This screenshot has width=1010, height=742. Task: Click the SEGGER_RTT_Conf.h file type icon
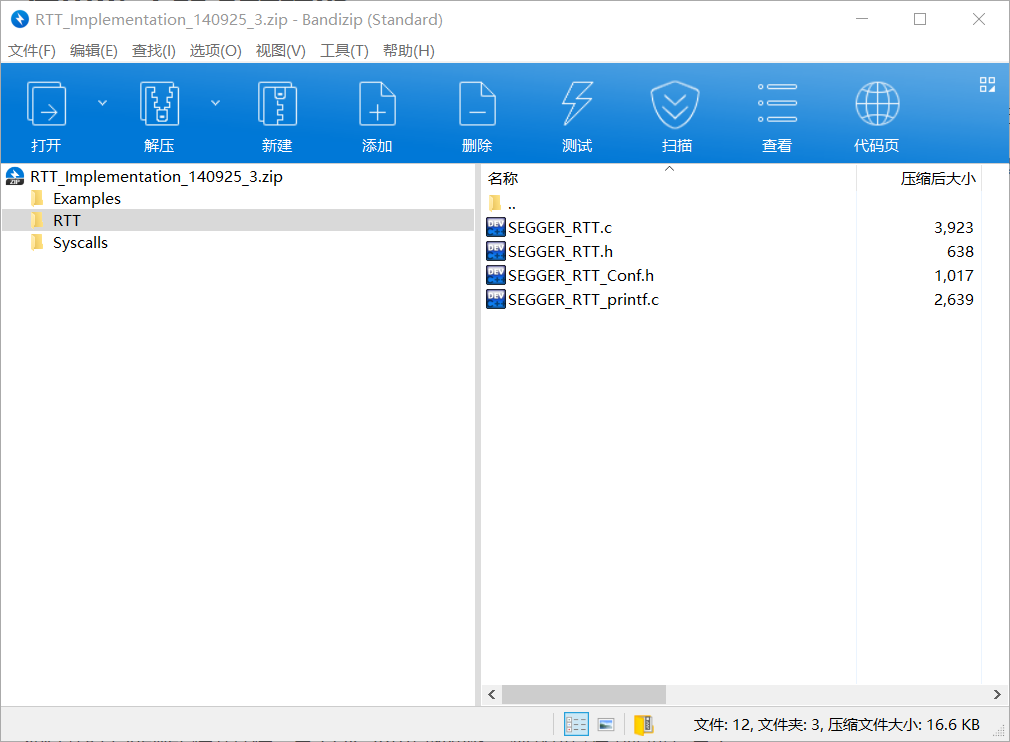[495, 275]
